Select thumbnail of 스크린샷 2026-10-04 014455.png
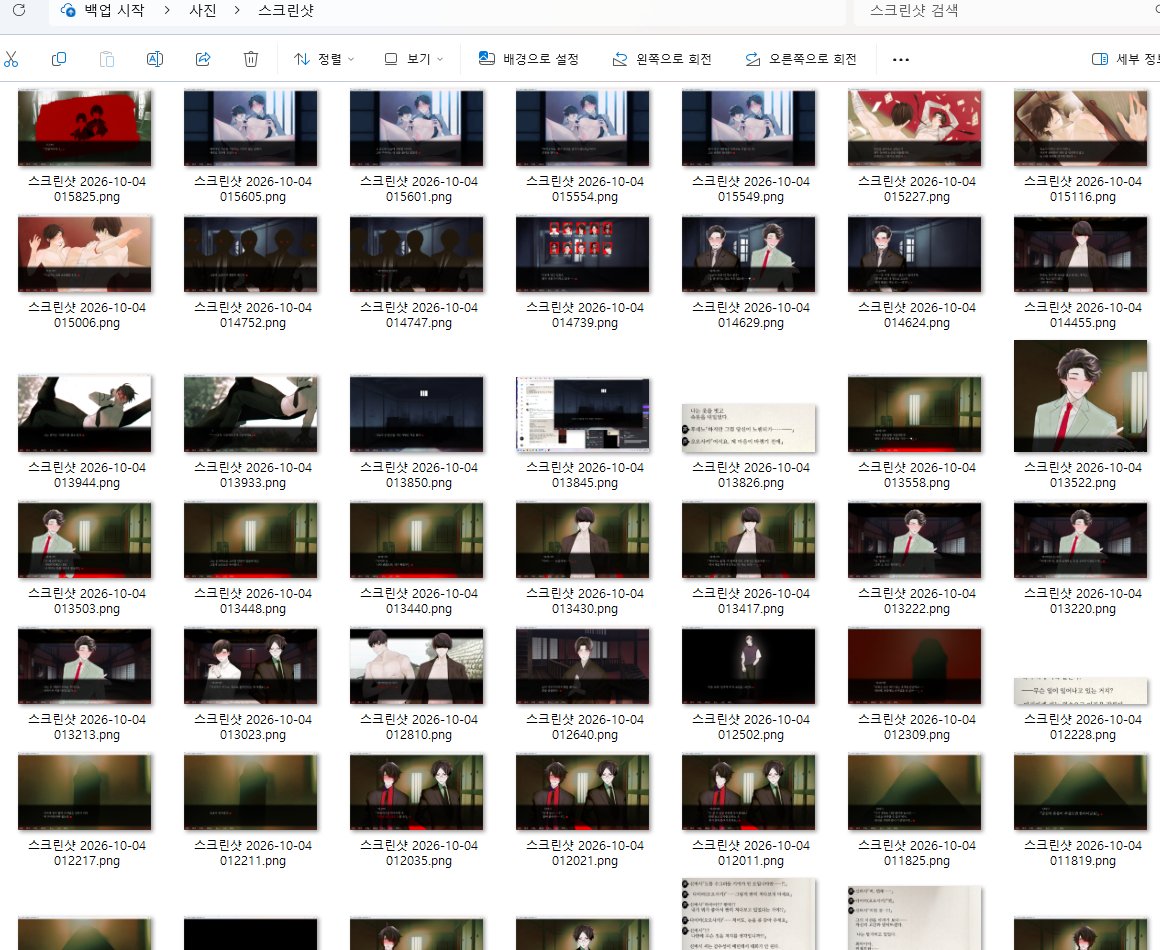The image size is (1160, 950). (1080, 254)
